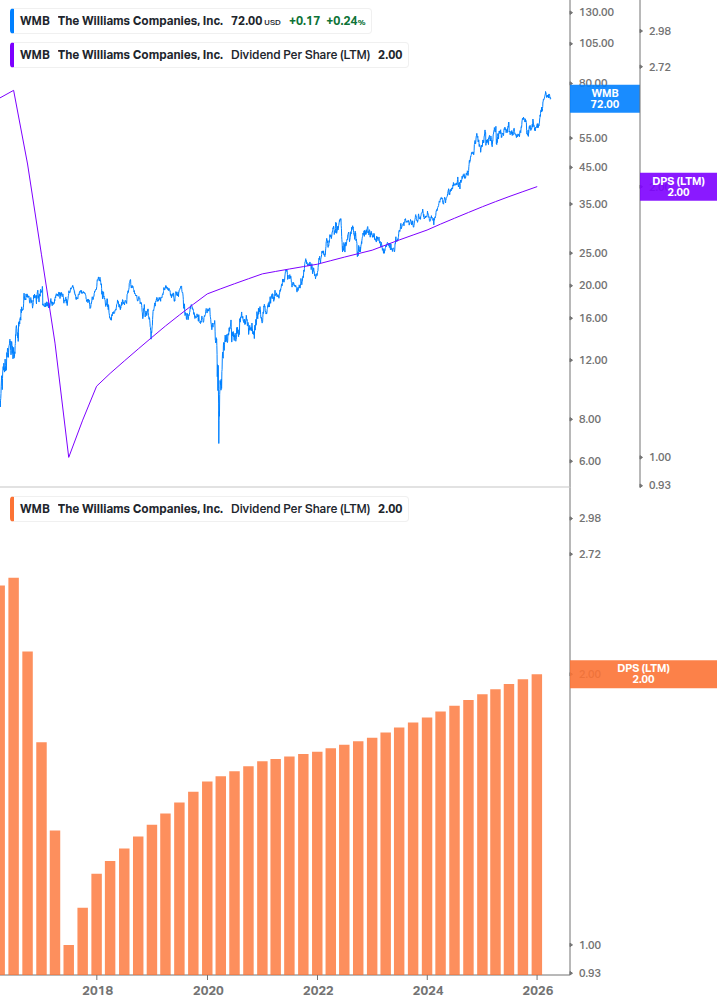Click the 16.00 price axis label

tap(593, 318)
